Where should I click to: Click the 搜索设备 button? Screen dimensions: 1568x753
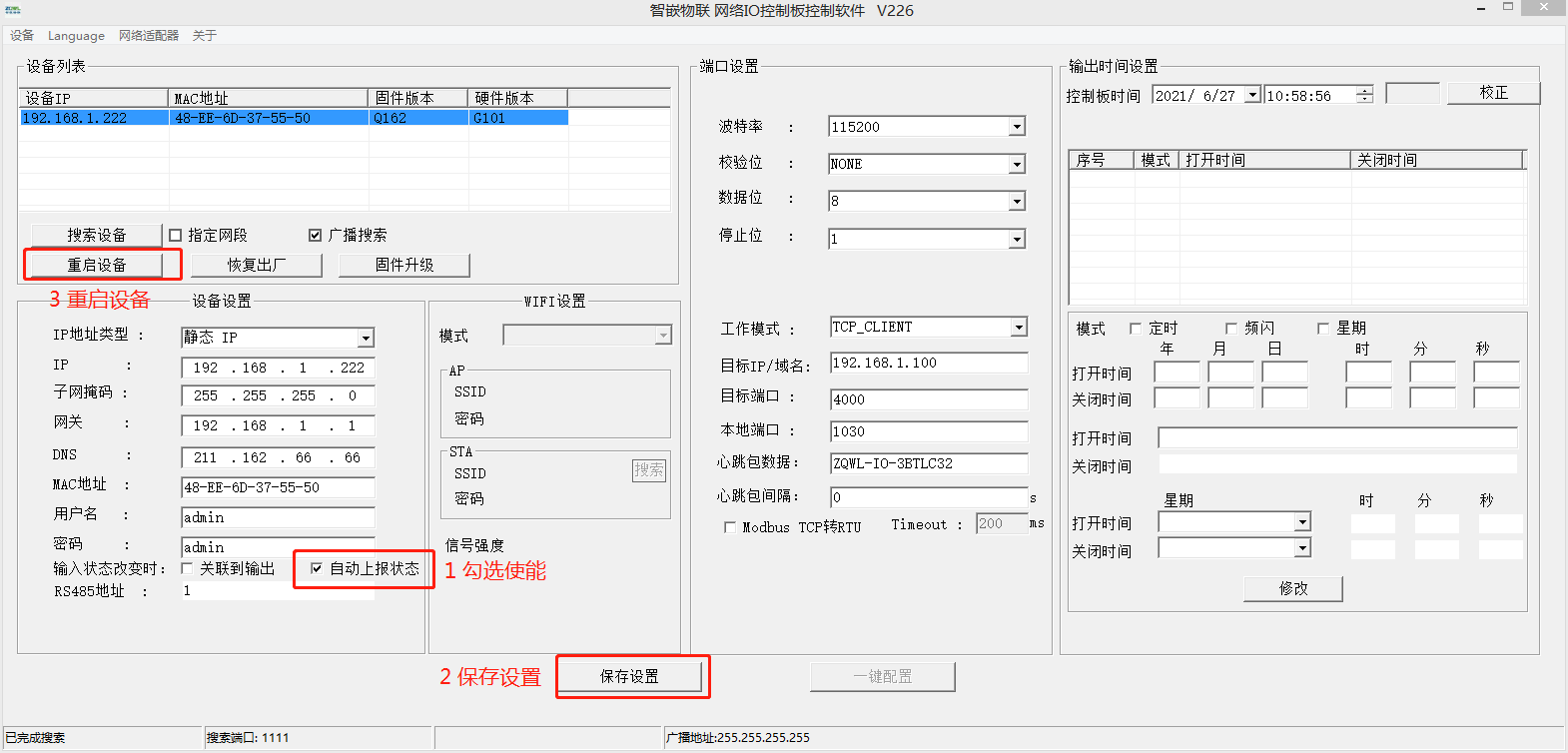point(97,235)
